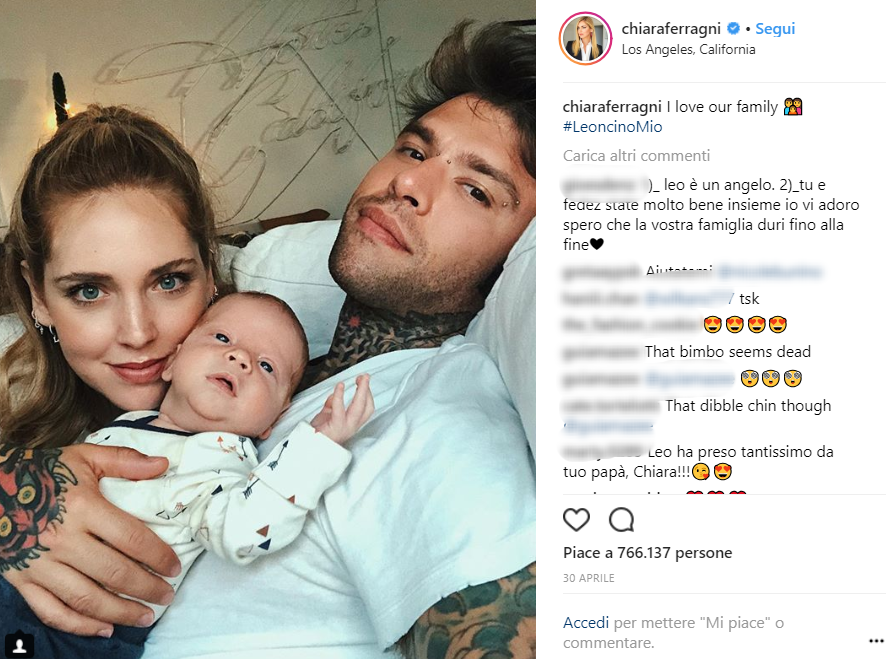The height and width of the screenshot is (659, 886).
Task: Open commenter of 'That bimbo seems dead'
Action: pos(601,352)
